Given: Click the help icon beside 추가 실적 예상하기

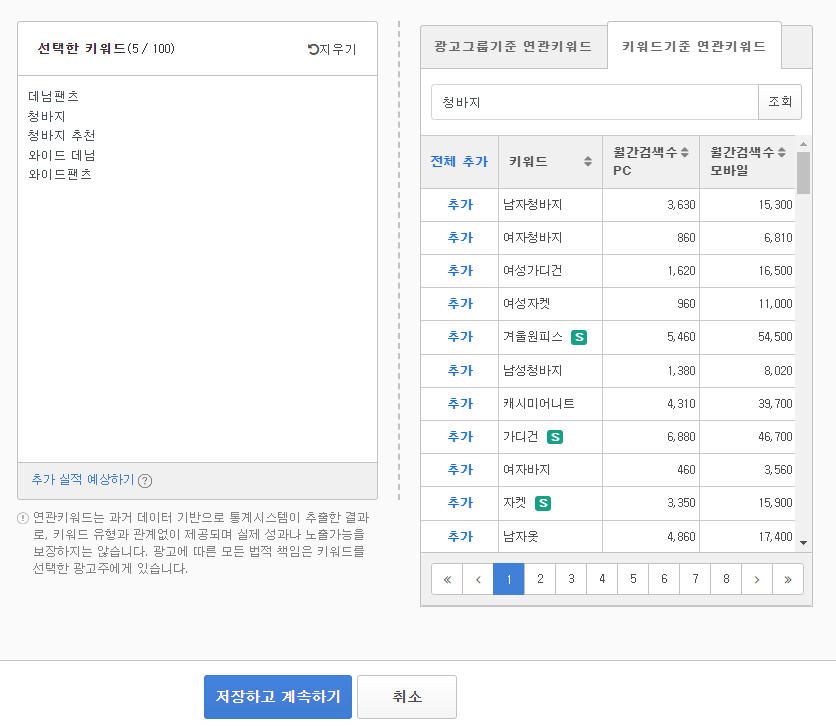Looking at the screenshot, I should (145, 481).
